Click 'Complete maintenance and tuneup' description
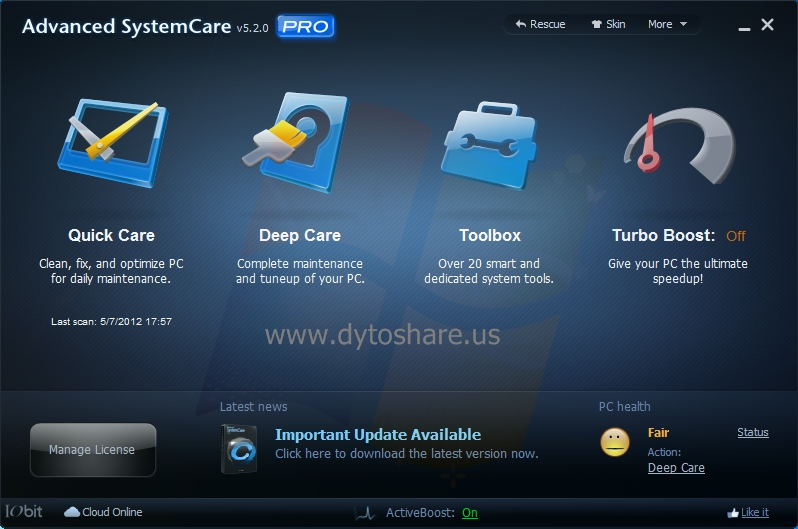This screenshot has width=798, height=529. click(x=300, y=271)
